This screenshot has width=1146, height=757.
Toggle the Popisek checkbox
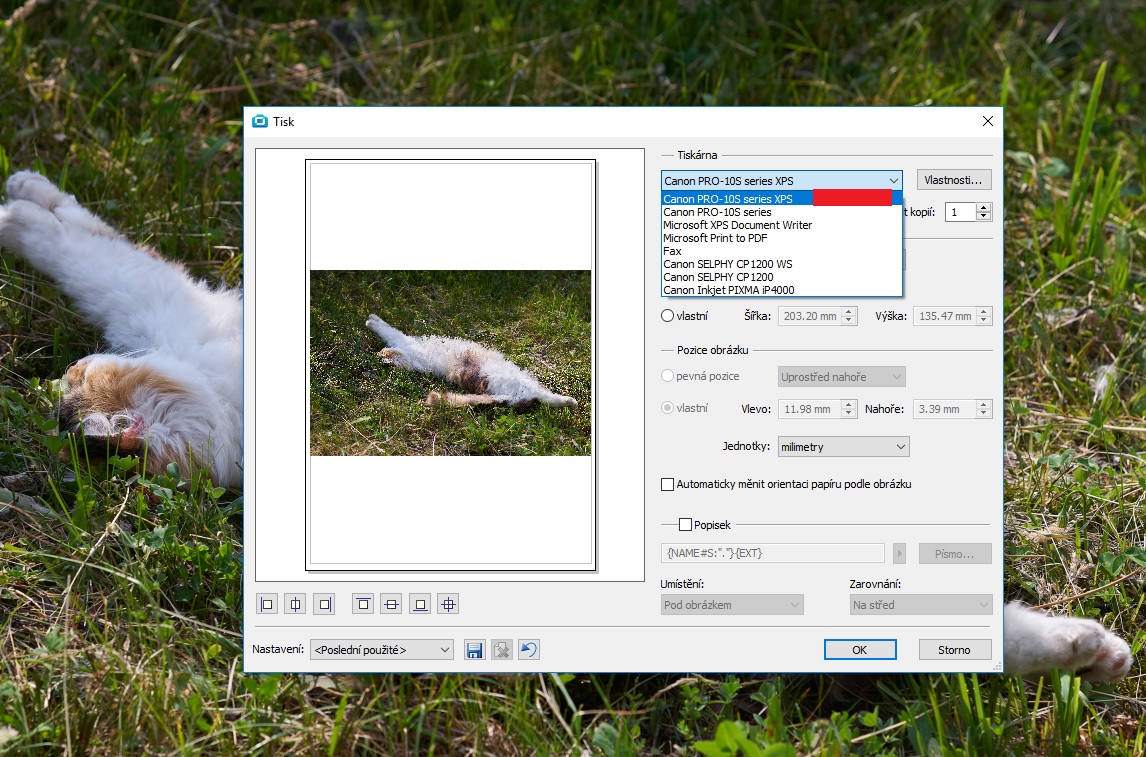(686, 524)
